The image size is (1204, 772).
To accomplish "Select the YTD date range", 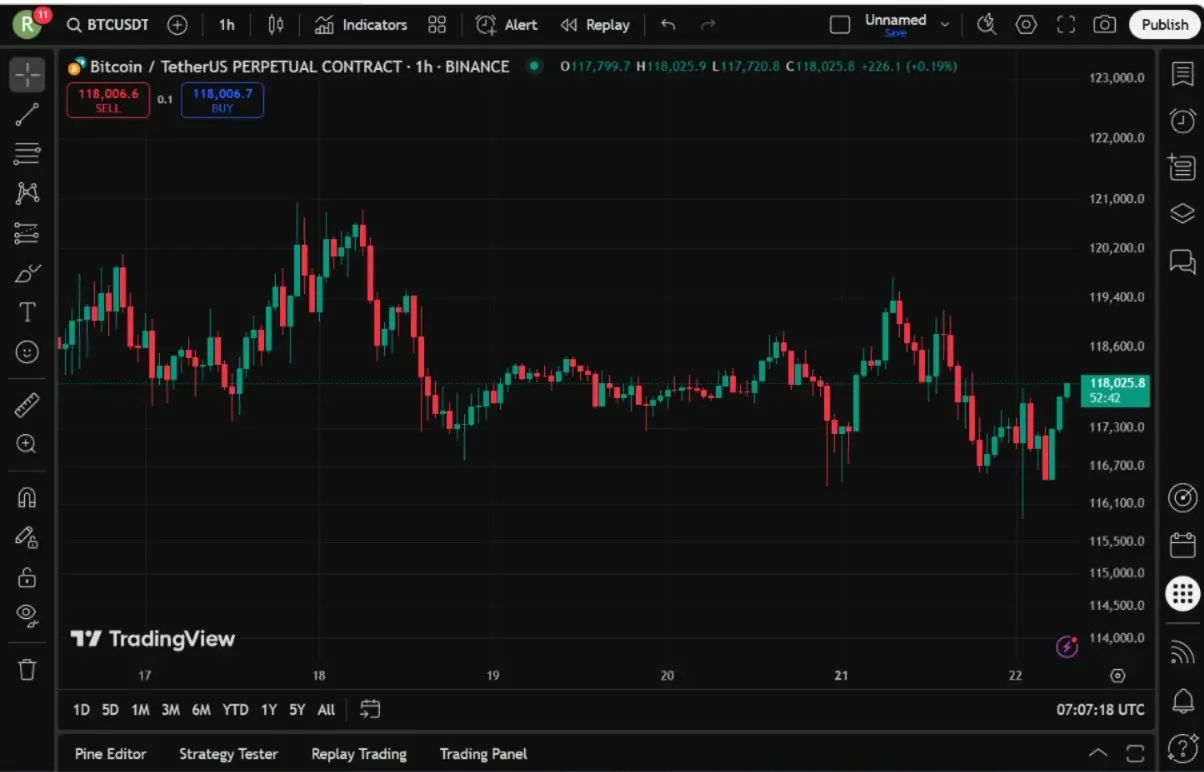I will point(235,710).
